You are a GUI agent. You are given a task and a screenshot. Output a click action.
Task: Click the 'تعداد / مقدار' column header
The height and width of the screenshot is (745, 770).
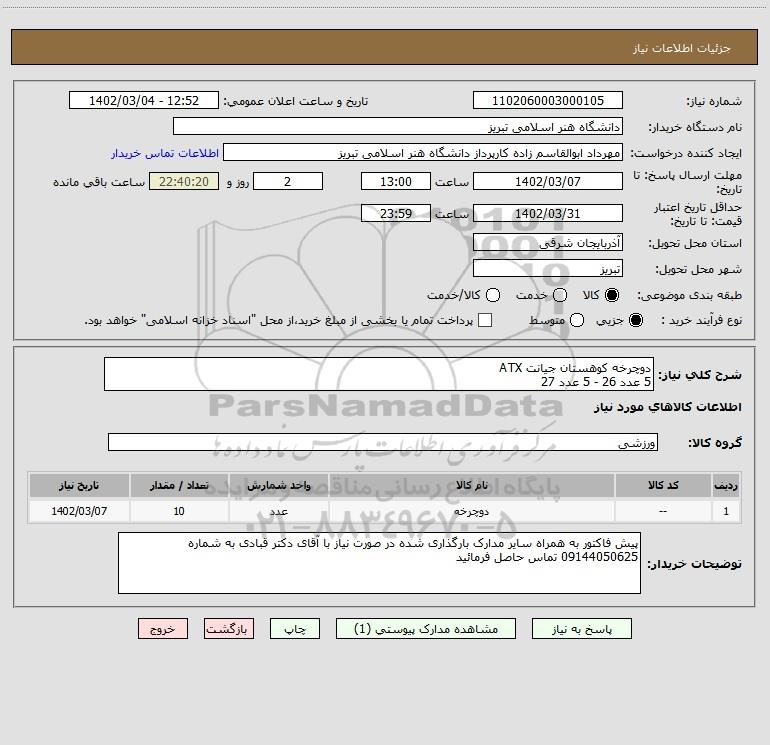pos(179,485)
